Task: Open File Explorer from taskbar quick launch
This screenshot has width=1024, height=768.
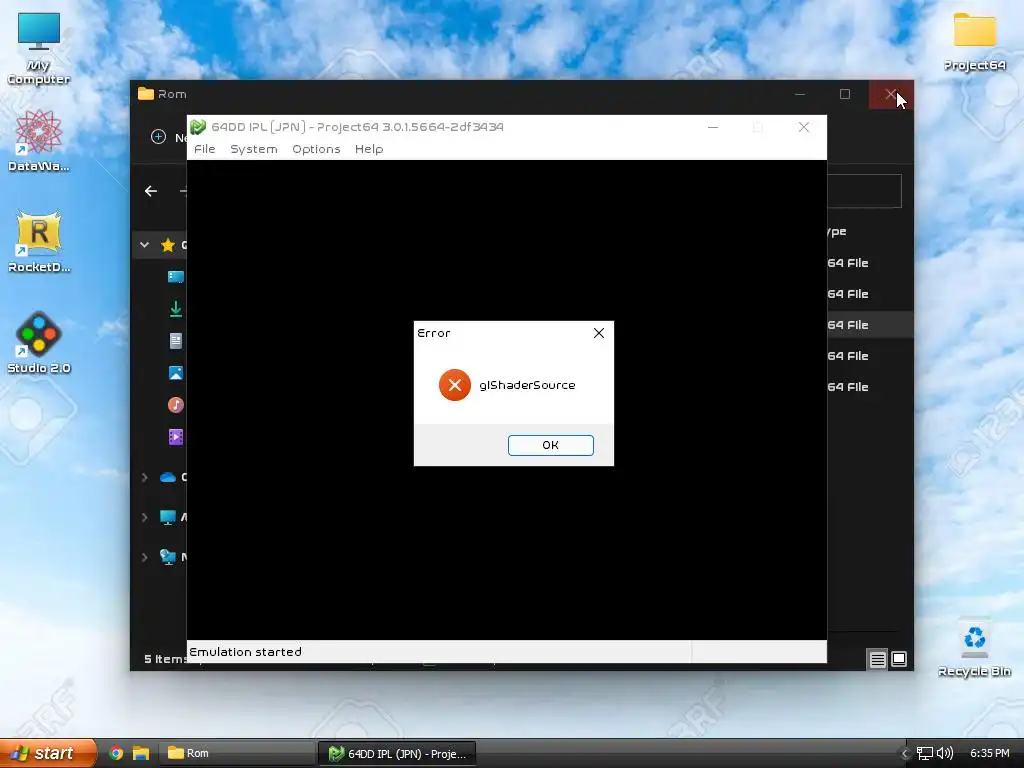Action: pyautogui.click(x=140, y=753)
